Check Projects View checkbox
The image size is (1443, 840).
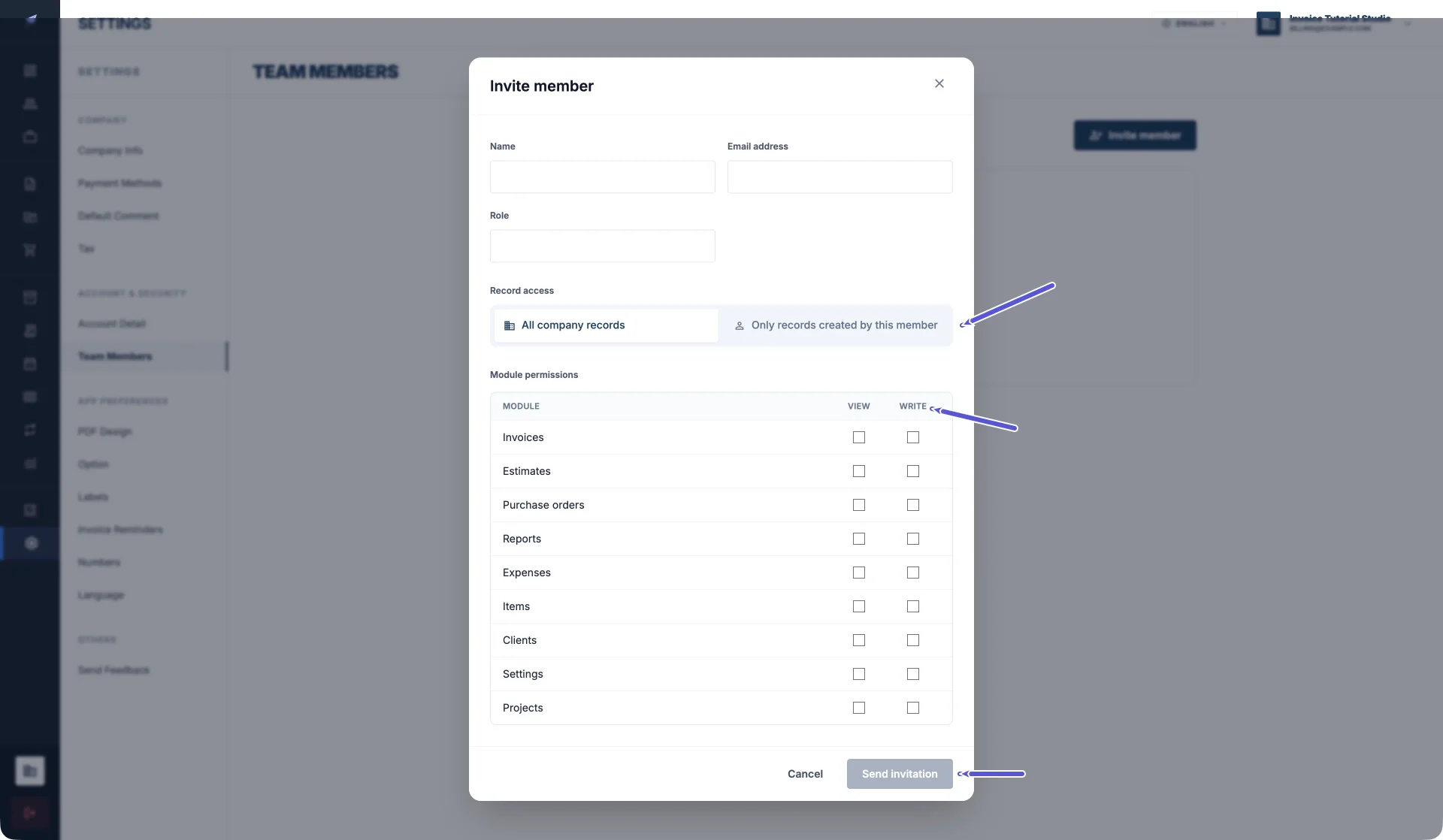(x=859, y=708)
